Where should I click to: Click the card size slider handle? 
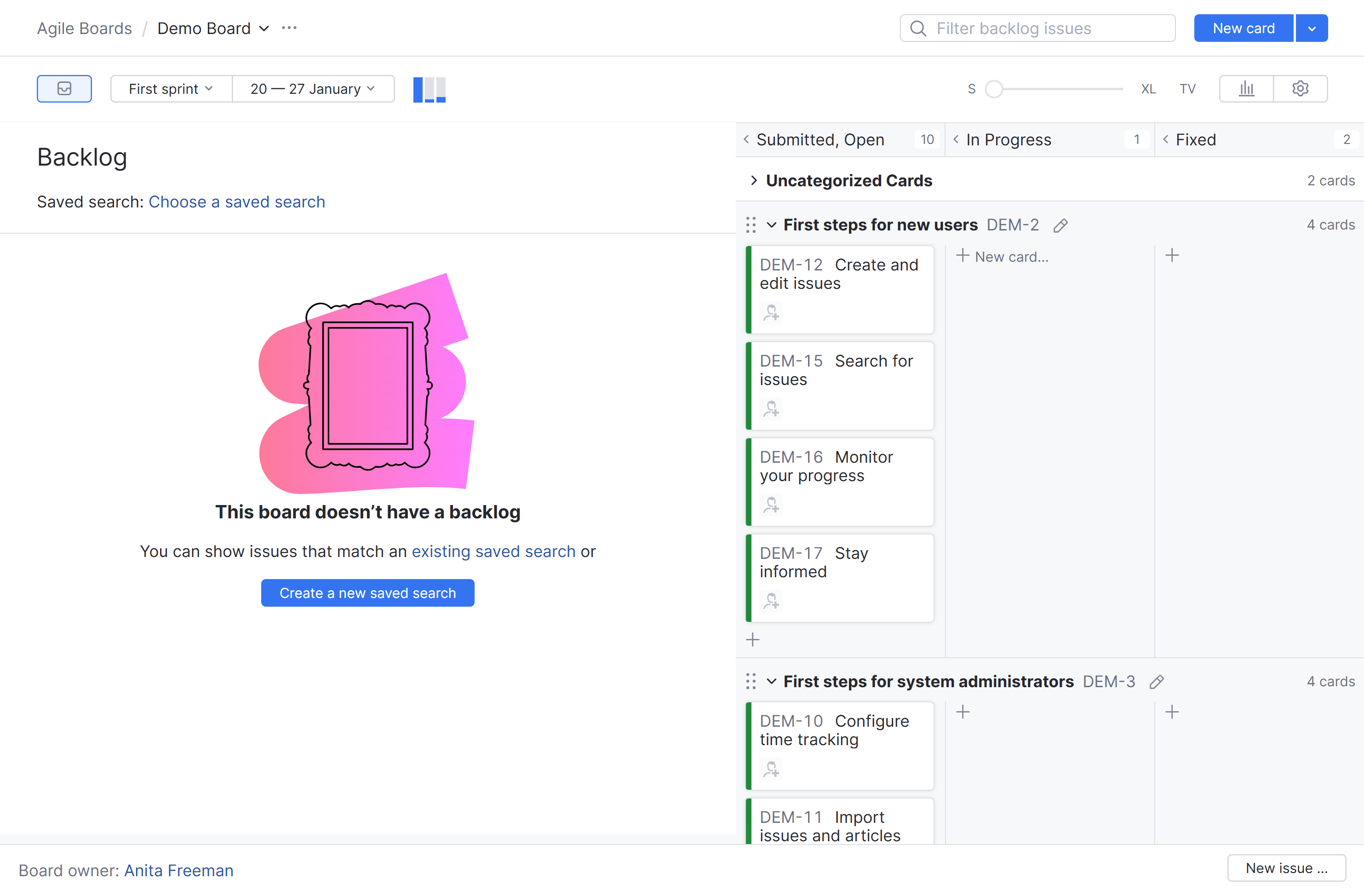pyautogui.click(x=994, y=89)
